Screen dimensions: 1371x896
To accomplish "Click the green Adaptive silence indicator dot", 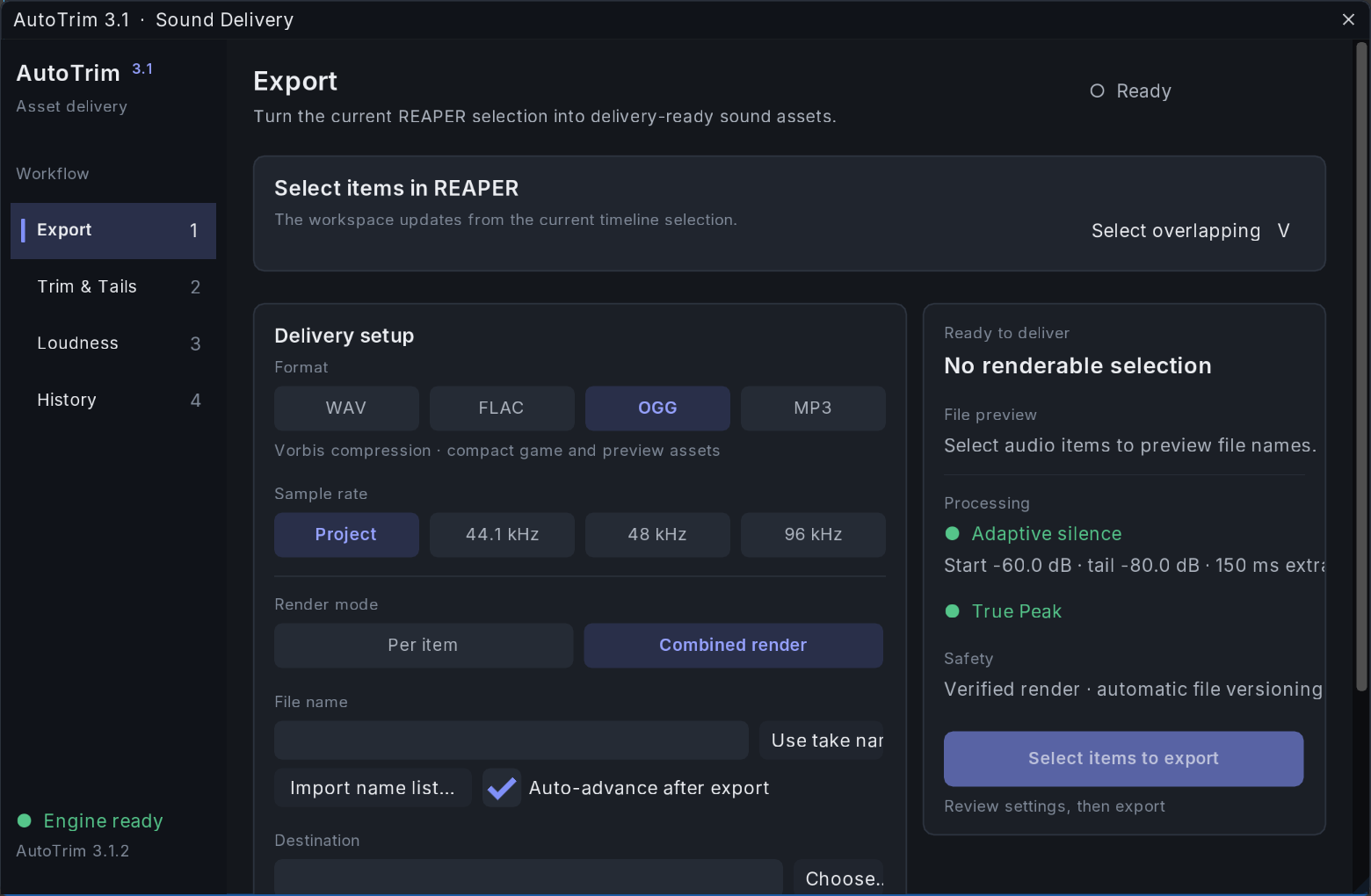I will pos(952,534).
